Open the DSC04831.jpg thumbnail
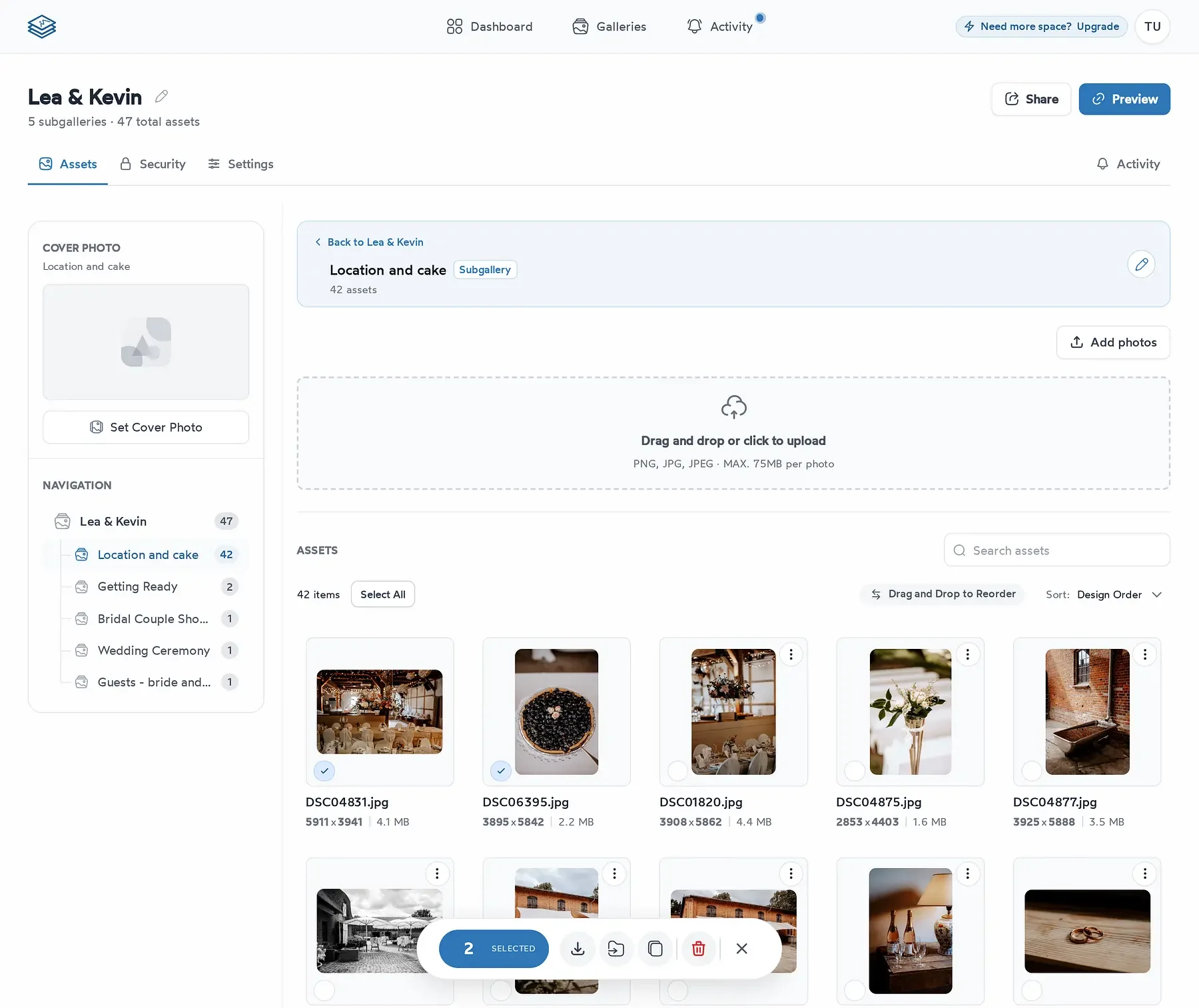The width and height of the screenshot is (1199, 1008). pos(380,712)
